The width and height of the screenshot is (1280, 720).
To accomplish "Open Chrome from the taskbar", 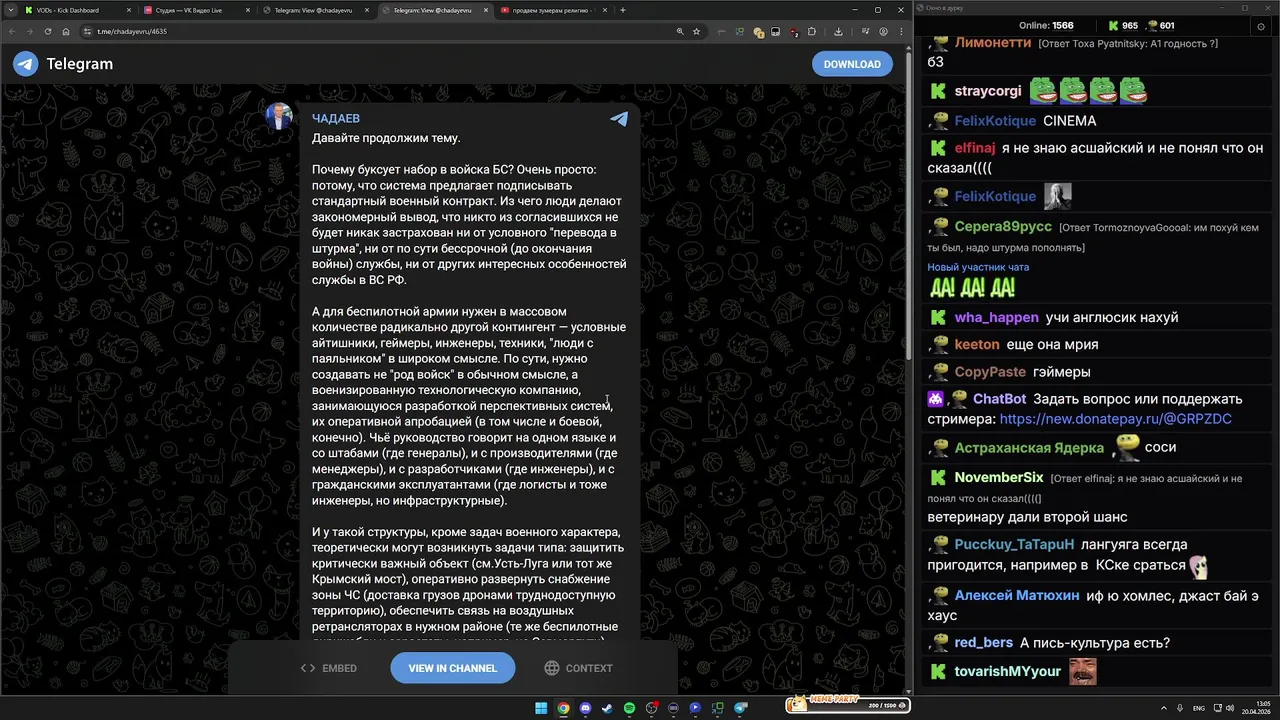I will click(x=563, y=708).
